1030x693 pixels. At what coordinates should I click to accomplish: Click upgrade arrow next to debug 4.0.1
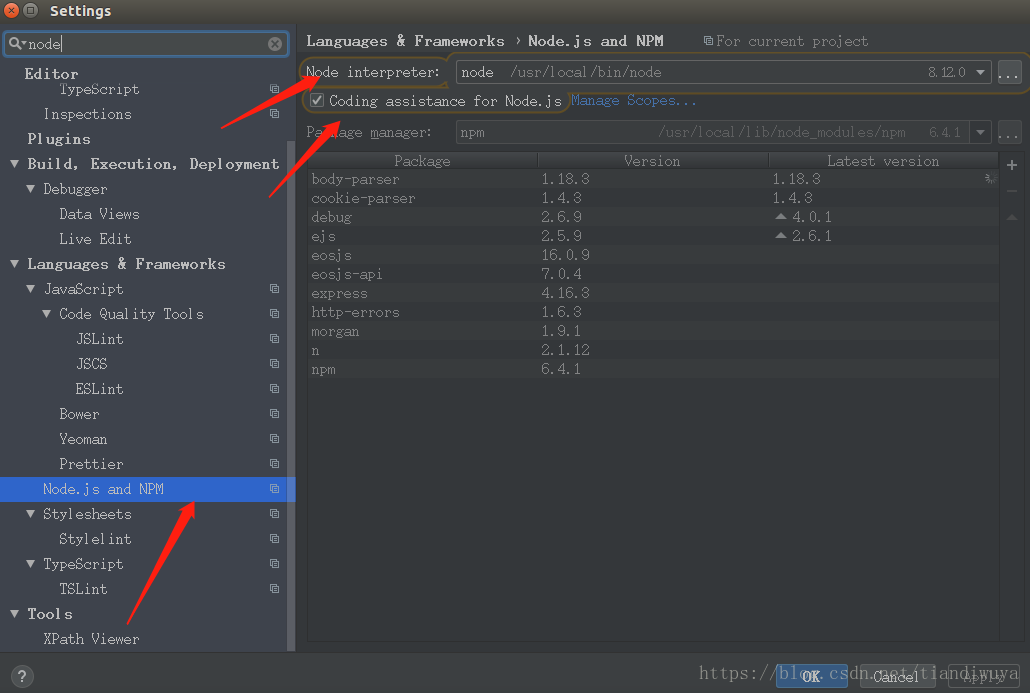pos(780,217)
